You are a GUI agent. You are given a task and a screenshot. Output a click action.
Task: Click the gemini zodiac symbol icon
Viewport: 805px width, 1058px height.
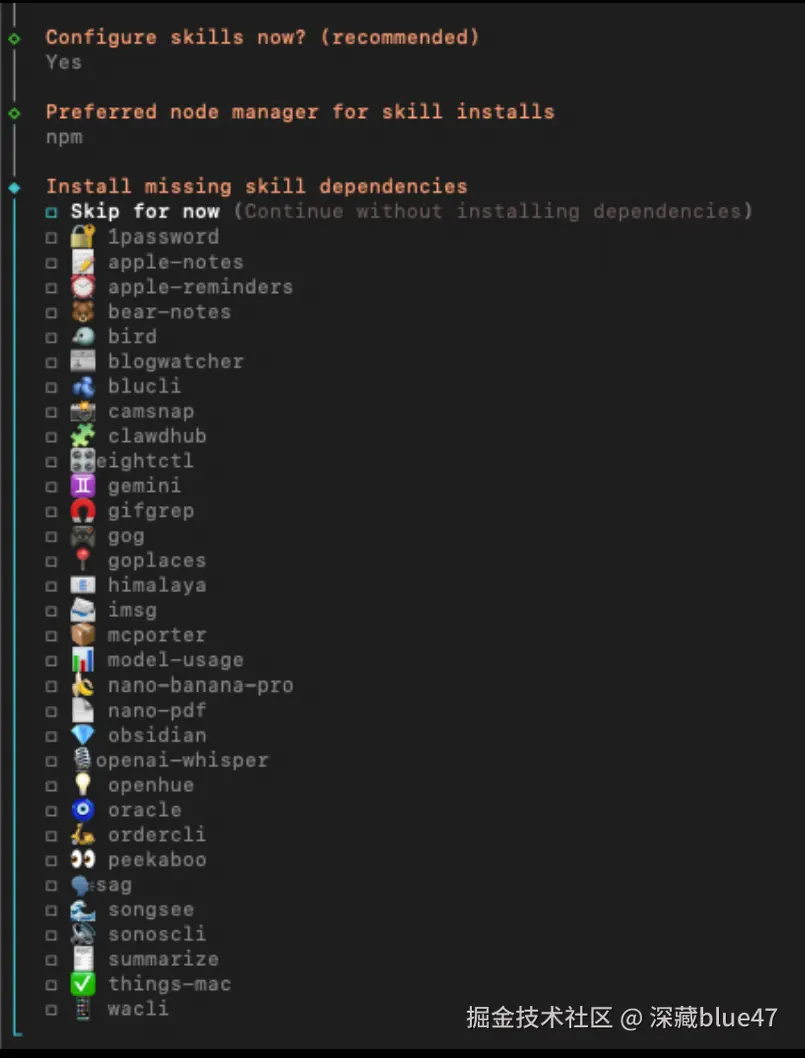[83, 486]
